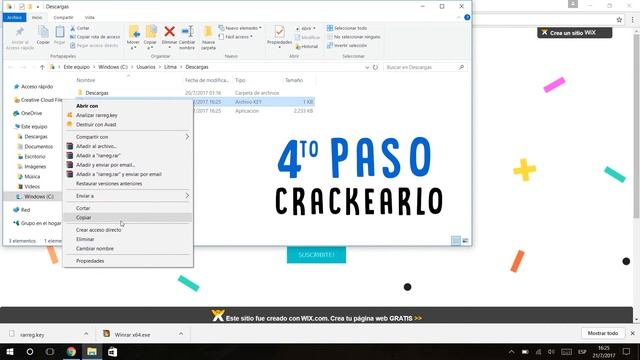Open Winrar.x64.exe download options chevron

[181, 334]
